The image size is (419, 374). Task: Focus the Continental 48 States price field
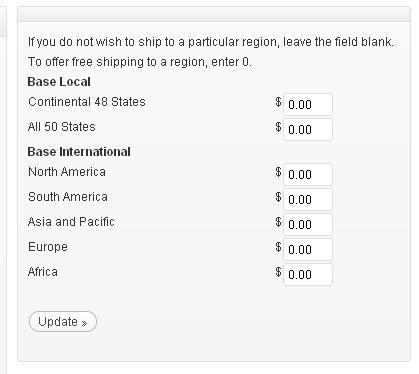pos(308,105)
